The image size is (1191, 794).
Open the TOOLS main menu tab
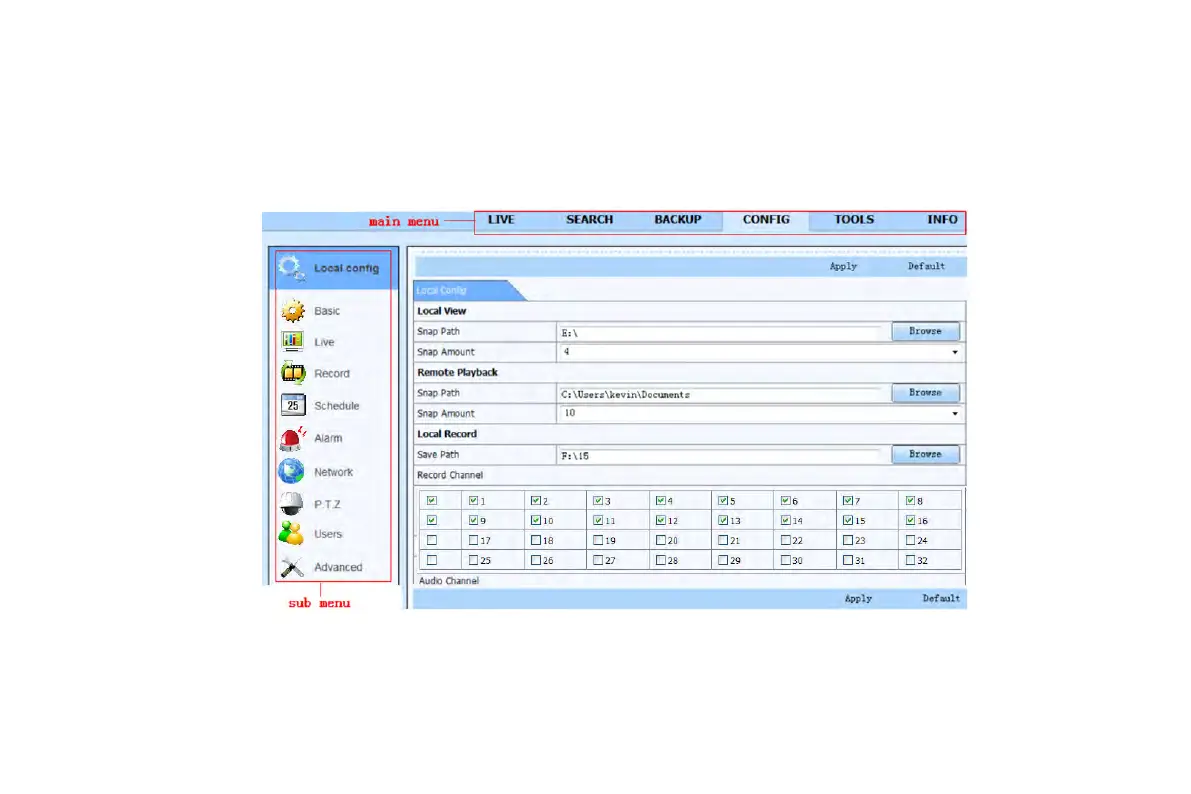click(x=854, y=220)
